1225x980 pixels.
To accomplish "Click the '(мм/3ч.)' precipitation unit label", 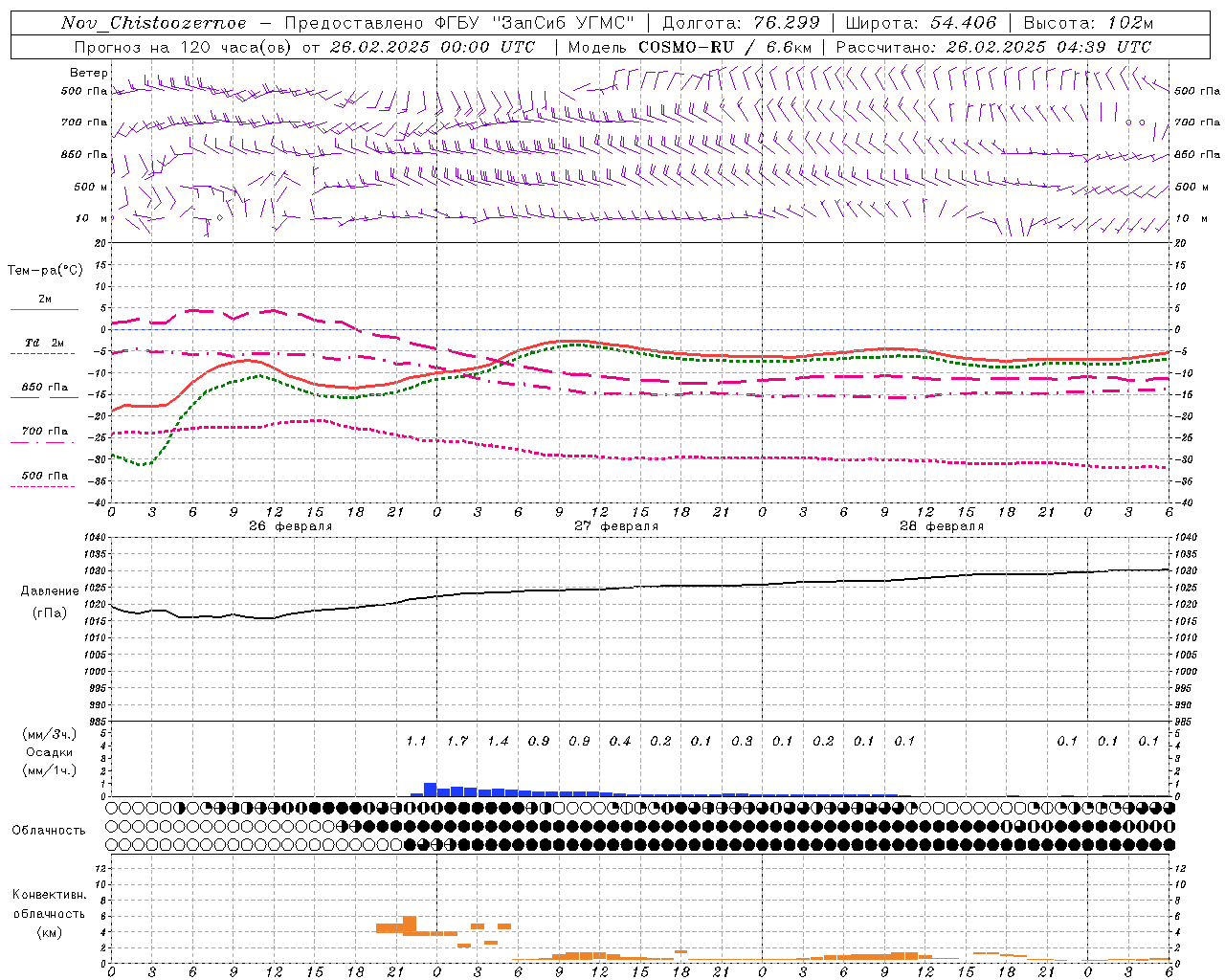I will click(50, 735).
